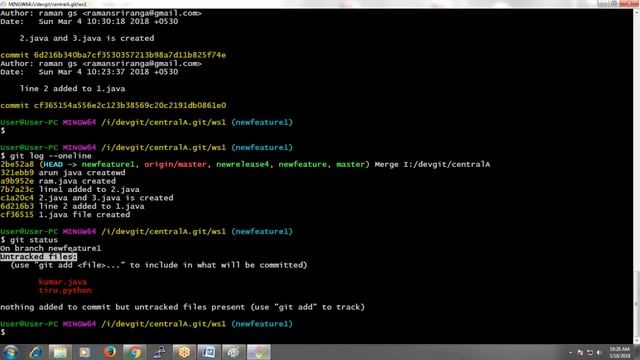The width and height of the screenshot is (640, 360).
Task: Open the gray tools taskbar app
Action: pyautogui.click(x=233, y=352)
